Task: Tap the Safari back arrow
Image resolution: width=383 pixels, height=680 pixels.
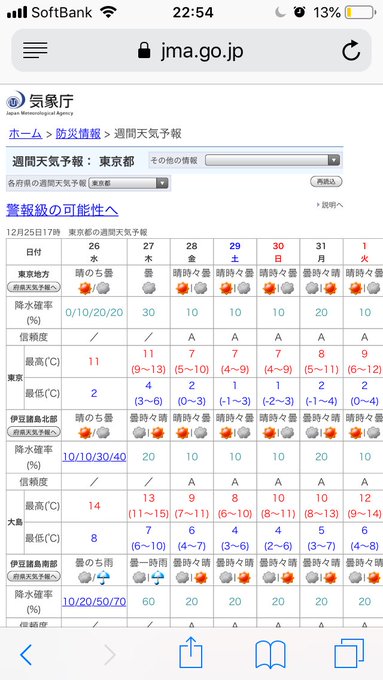Action: point(26,654)
